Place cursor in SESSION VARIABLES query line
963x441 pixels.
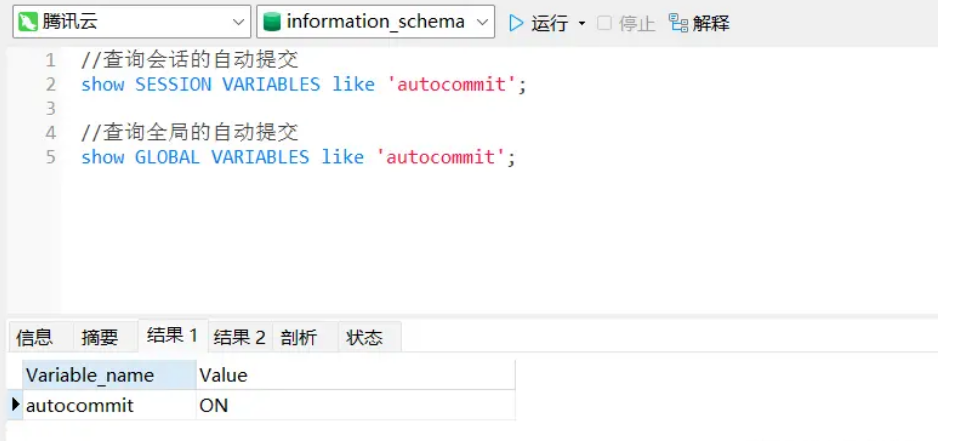(x=304, y=84)
